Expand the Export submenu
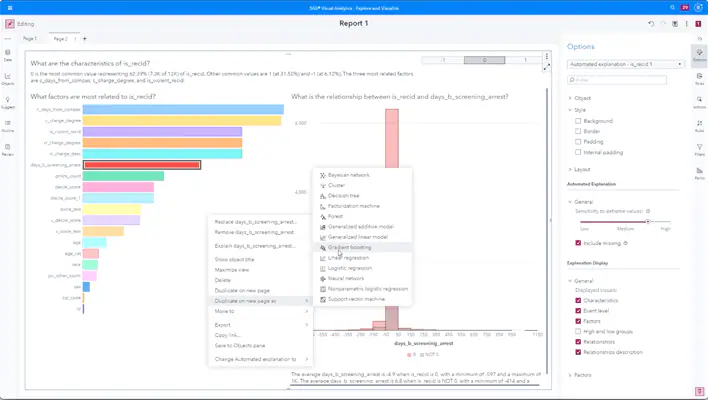Image resolution: width=708 pixels, height=400 pixels. click(x=261, y=325)
